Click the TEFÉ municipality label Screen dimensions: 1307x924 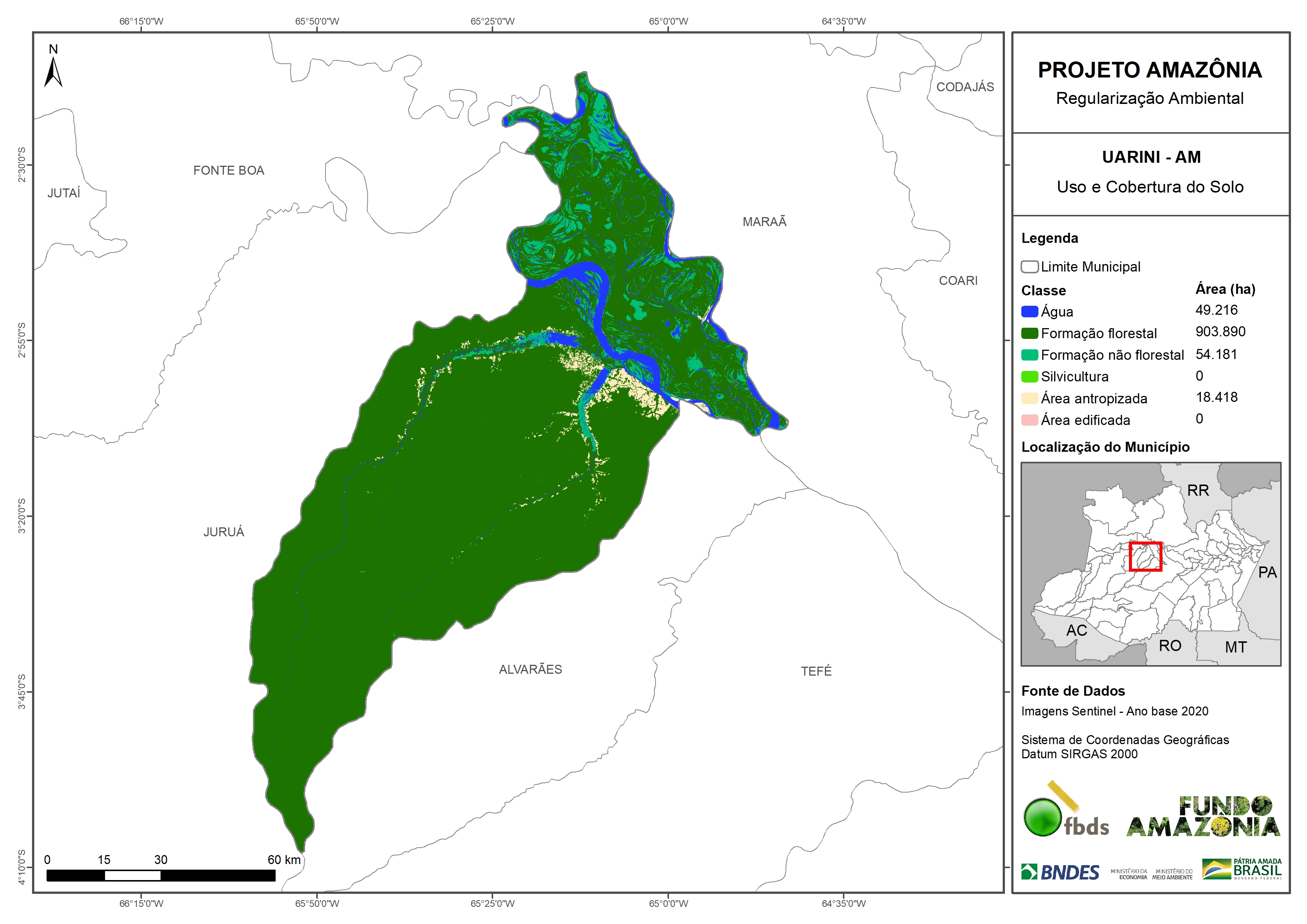point(816,671)
